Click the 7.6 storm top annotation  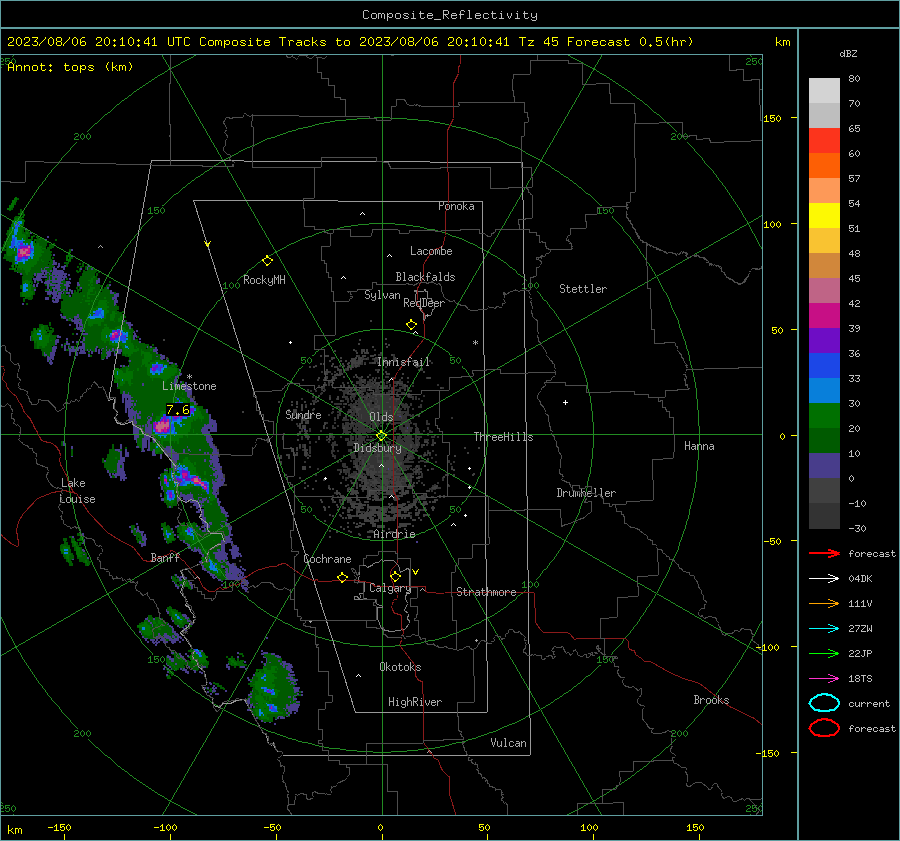[177, 410]
